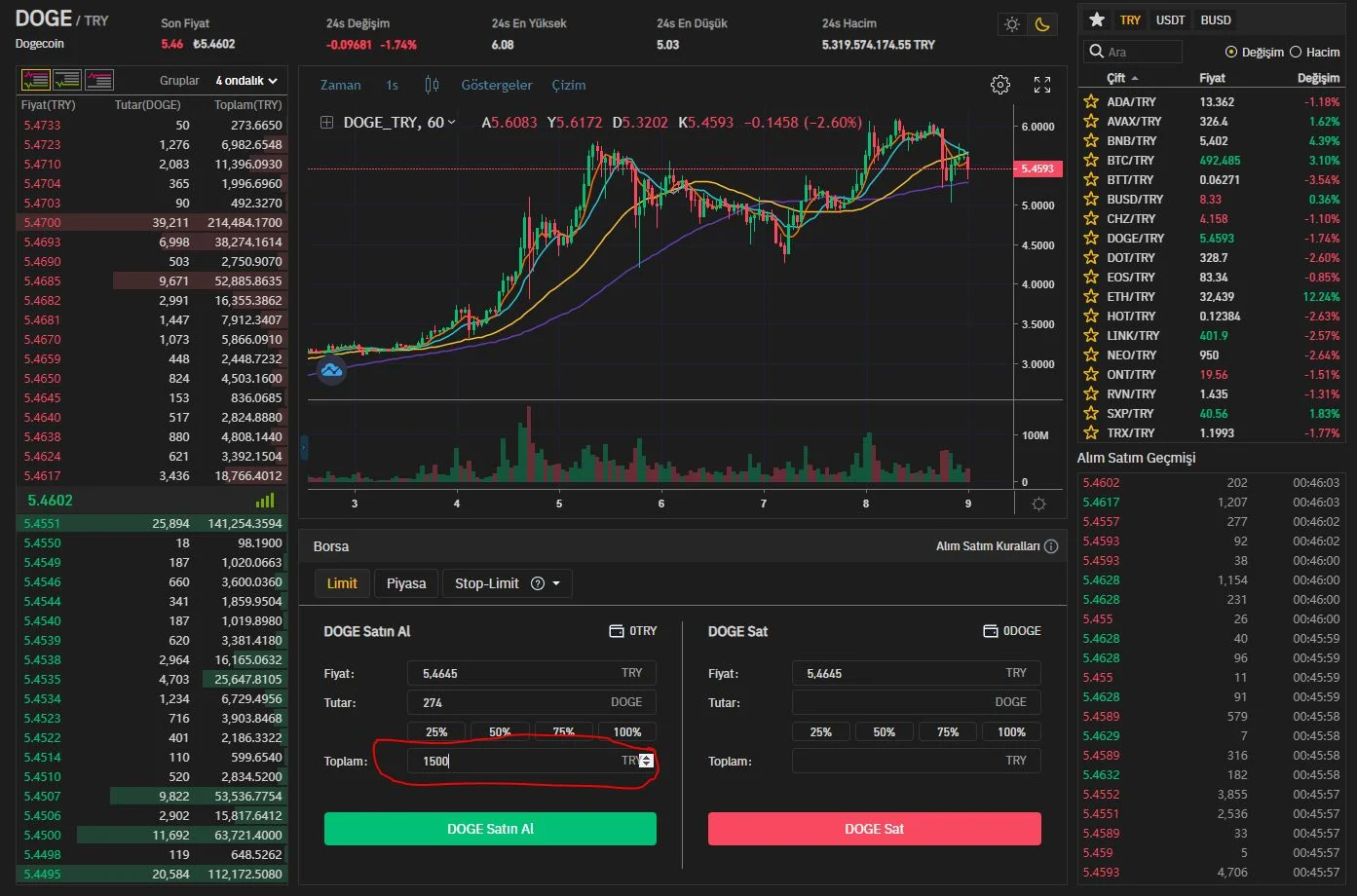This screenshot has width=1357, height=896.
Task: Show buy-orders-only order book view
Action: point(67,80)
